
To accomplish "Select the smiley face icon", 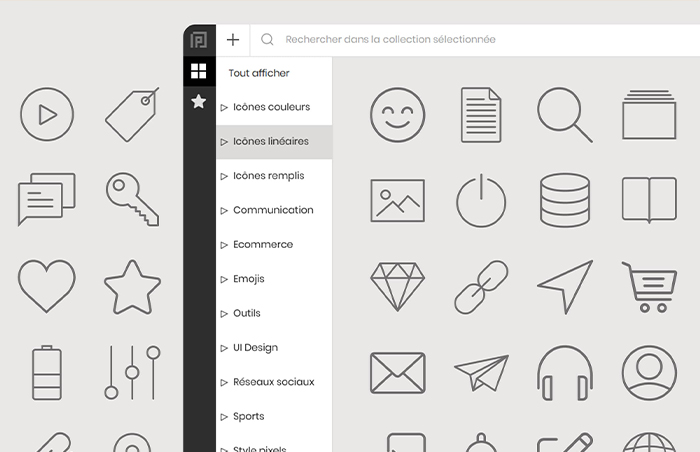I will pyautogui.click(x=397, y=114).
